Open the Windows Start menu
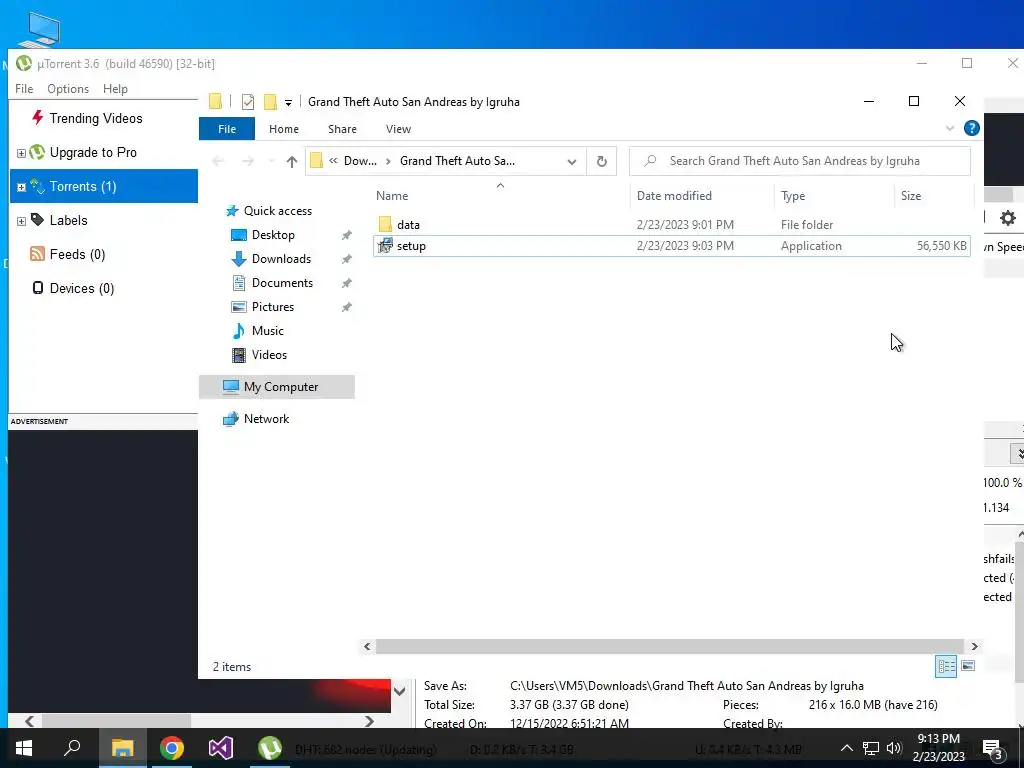 [x=24, y=748]
